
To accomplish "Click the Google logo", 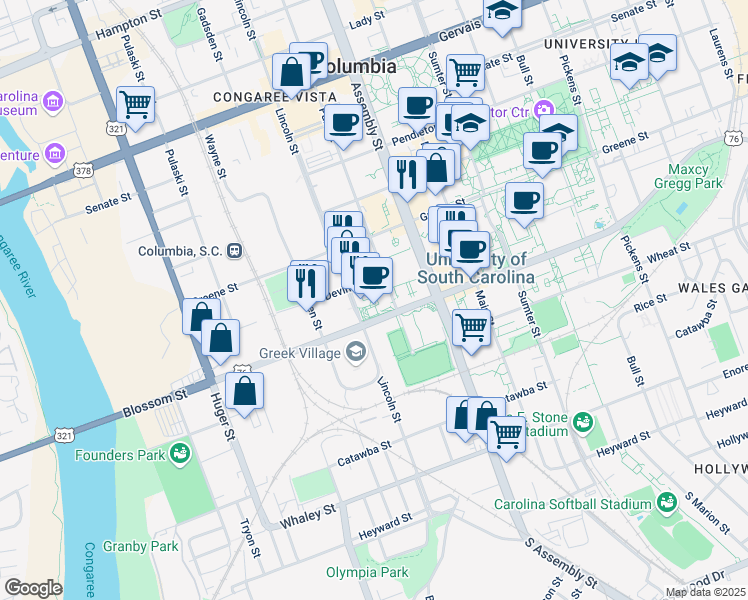I will point(33,588).
